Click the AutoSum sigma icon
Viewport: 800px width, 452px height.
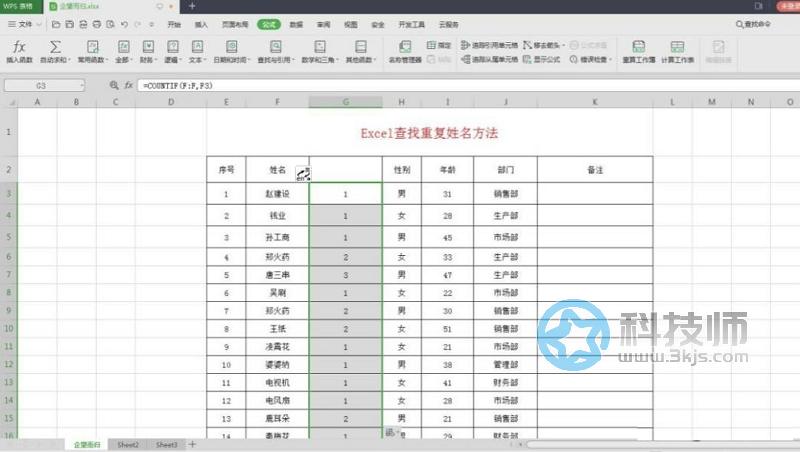click(x=55, y=47)
